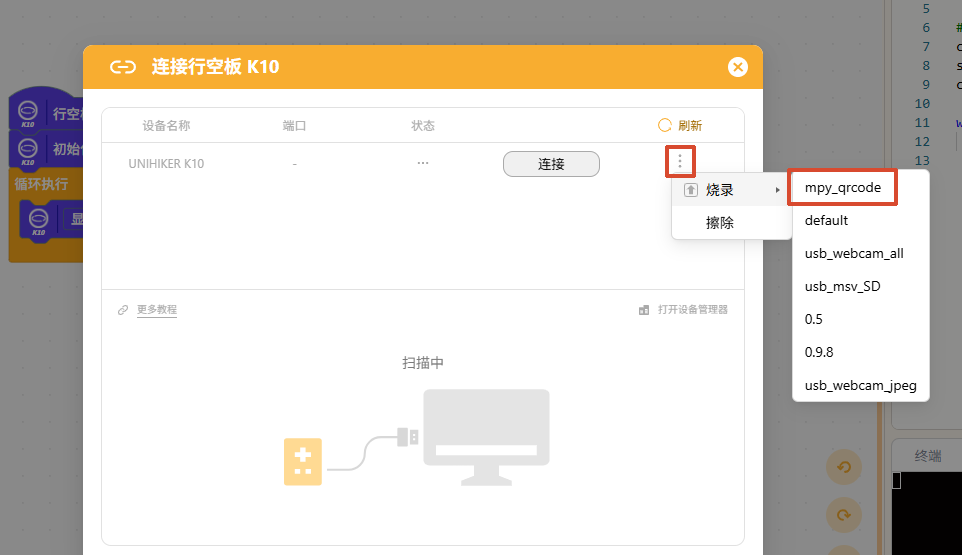Click the K10 icon on 初始 block
The image size is (962, 555).
click(28, 151)
